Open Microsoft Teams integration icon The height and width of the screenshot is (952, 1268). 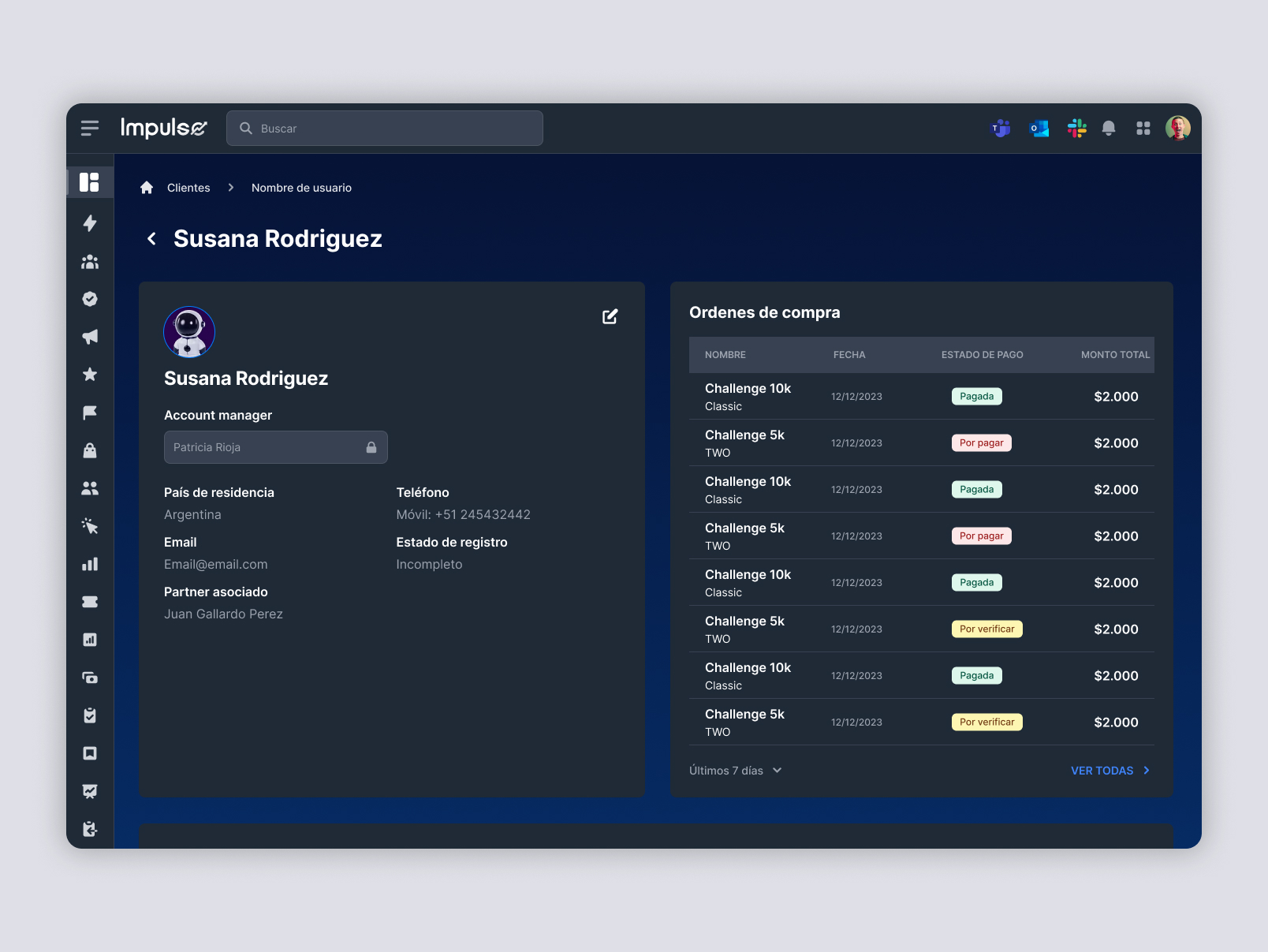pyautogui.click(x=1001, y=128)
